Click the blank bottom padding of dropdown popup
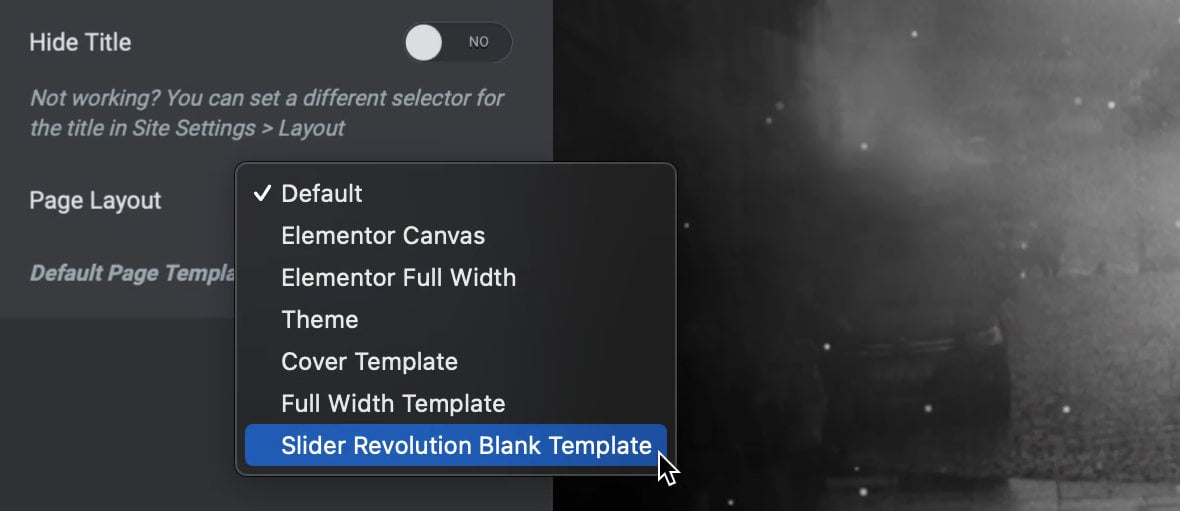1180x511 pixels. tap(456, 471)
